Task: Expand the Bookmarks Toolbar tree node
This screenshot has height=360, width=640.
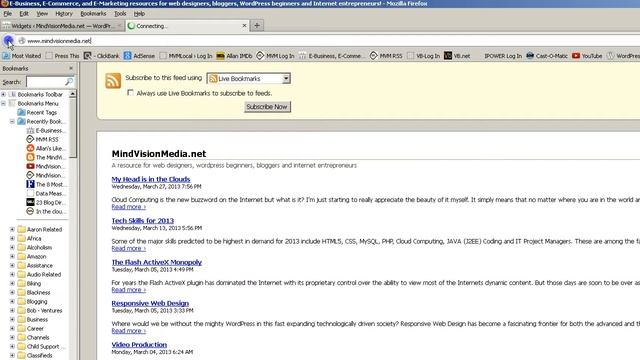Action: tap(3, 94)
